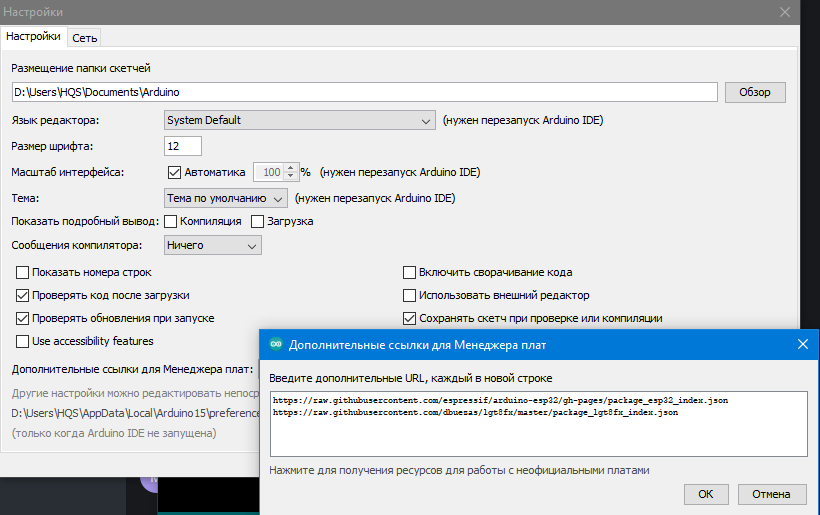Enable the Загрузка verbose output checkbox

257,222
